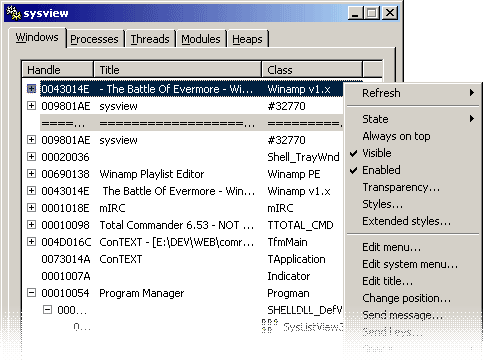Select the 0073014A ConTEXT TApplication row
This screenshot has width=483, height=360.
[191, 259]
